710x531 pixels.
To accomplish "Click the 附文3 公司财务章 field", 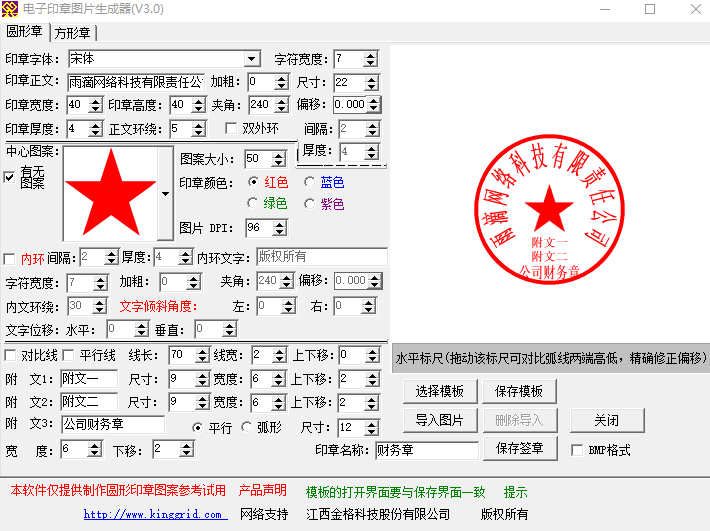I will [113, 425].
